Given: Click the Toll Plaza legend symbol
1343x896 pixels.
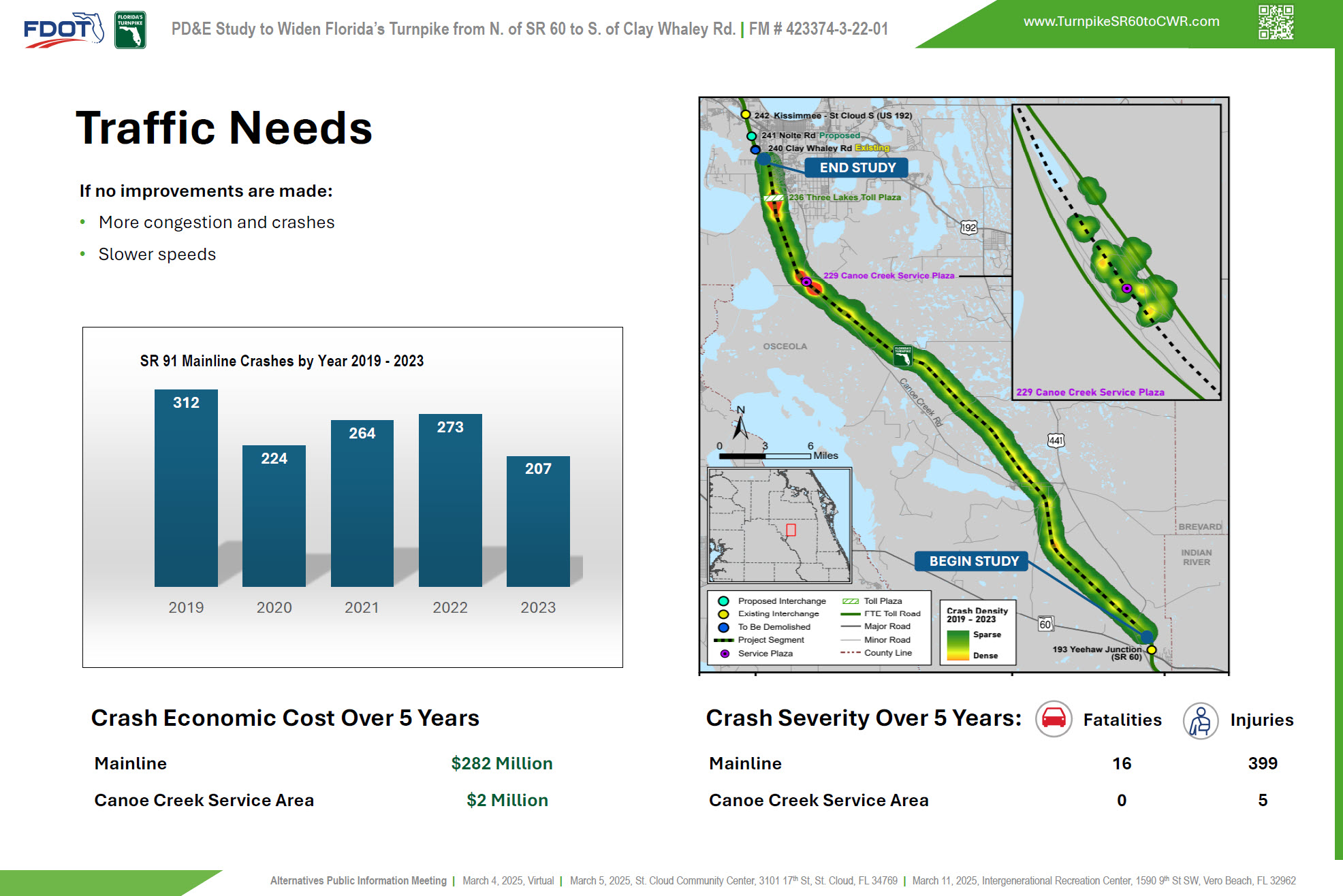Looking at the screenshot, I should click(851, 601).
